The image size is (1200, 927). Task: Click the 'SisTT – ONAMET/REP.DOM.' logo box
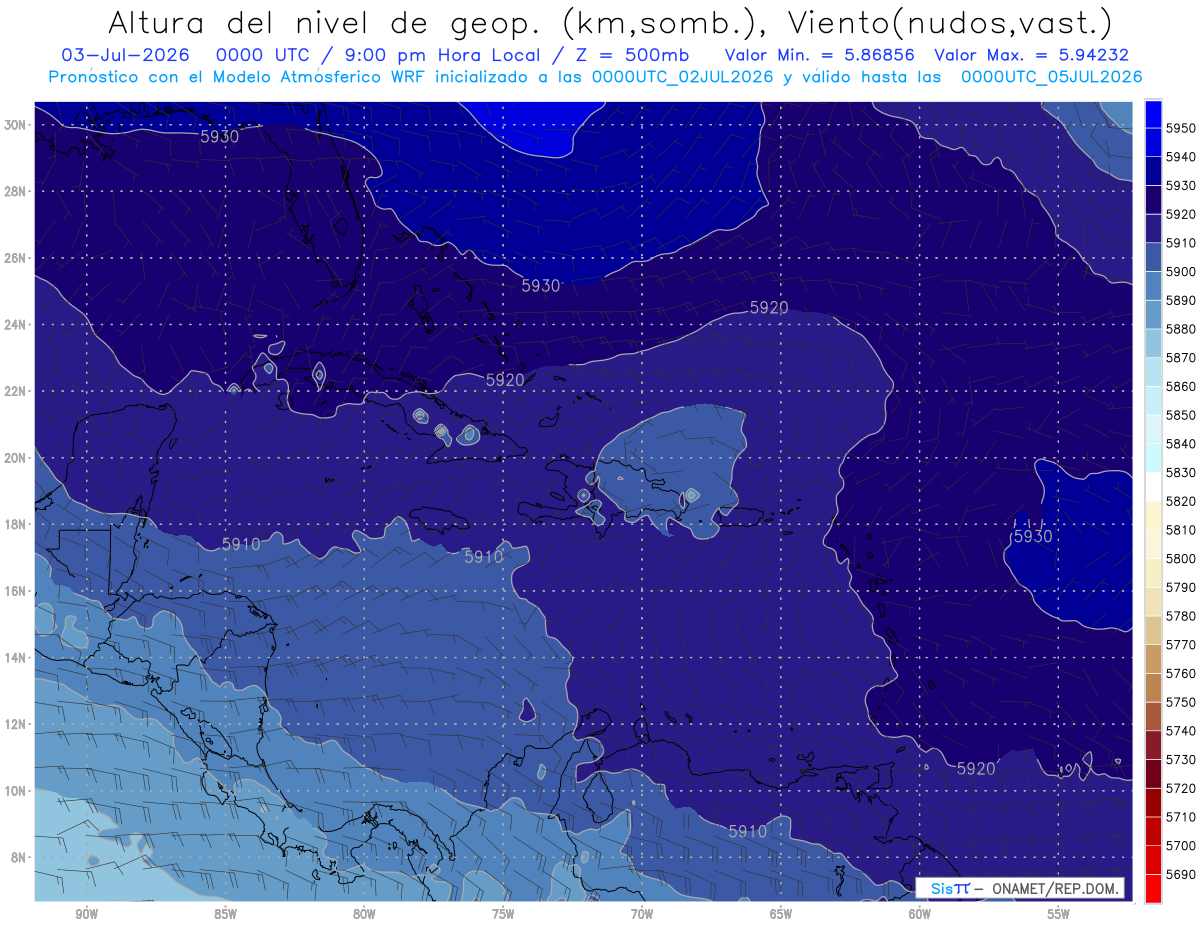[x=1020, y=888]
